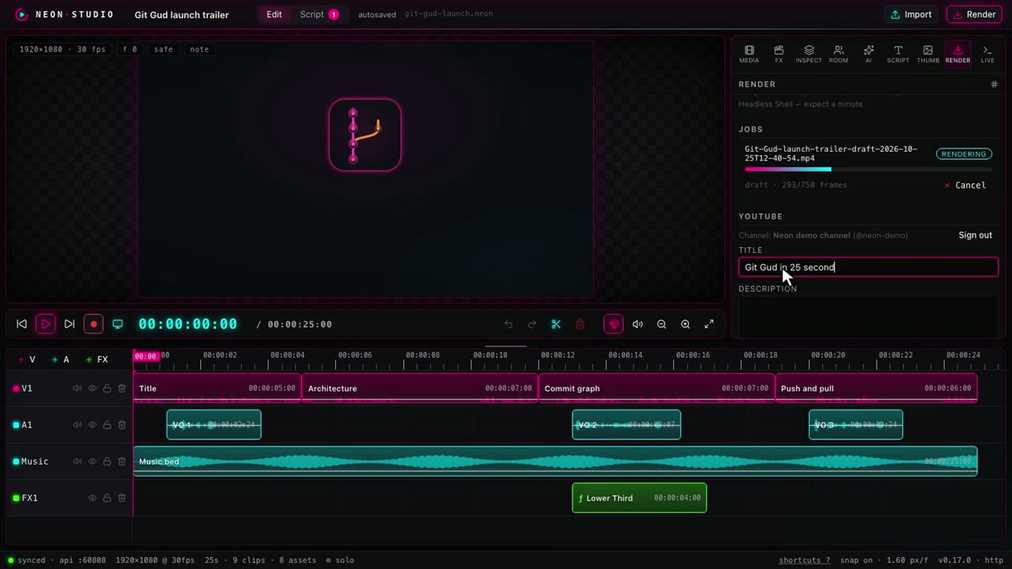The image size is (1012, 569).
Task: Add a new video track (+ V)
Action: point(26,359)
